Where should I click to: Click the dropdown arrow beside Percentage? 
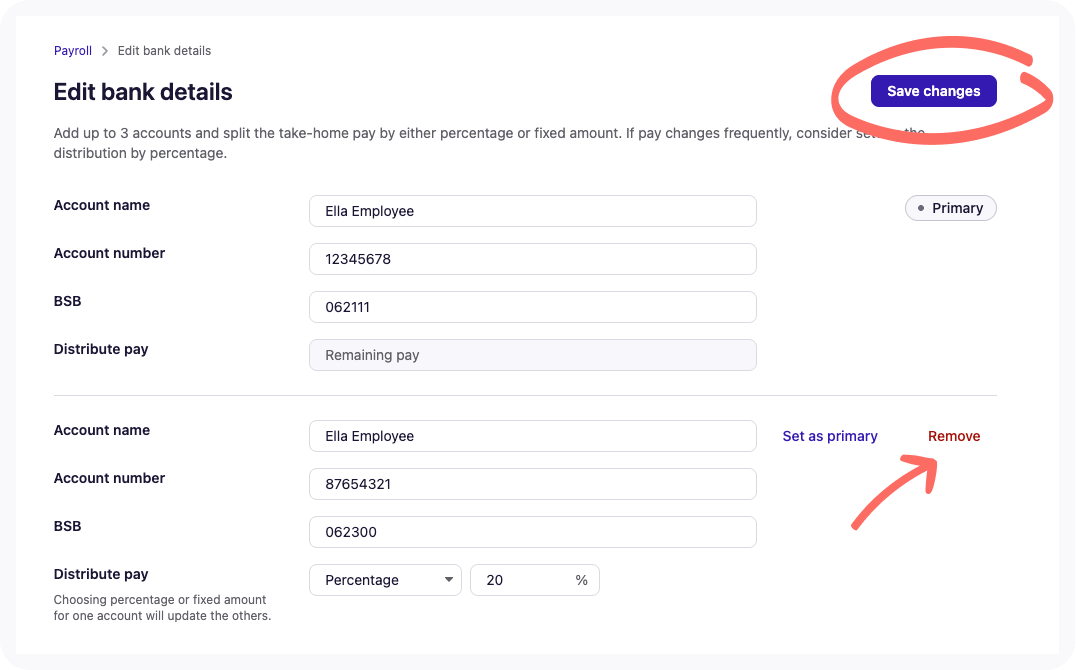(x=448, y=580)
